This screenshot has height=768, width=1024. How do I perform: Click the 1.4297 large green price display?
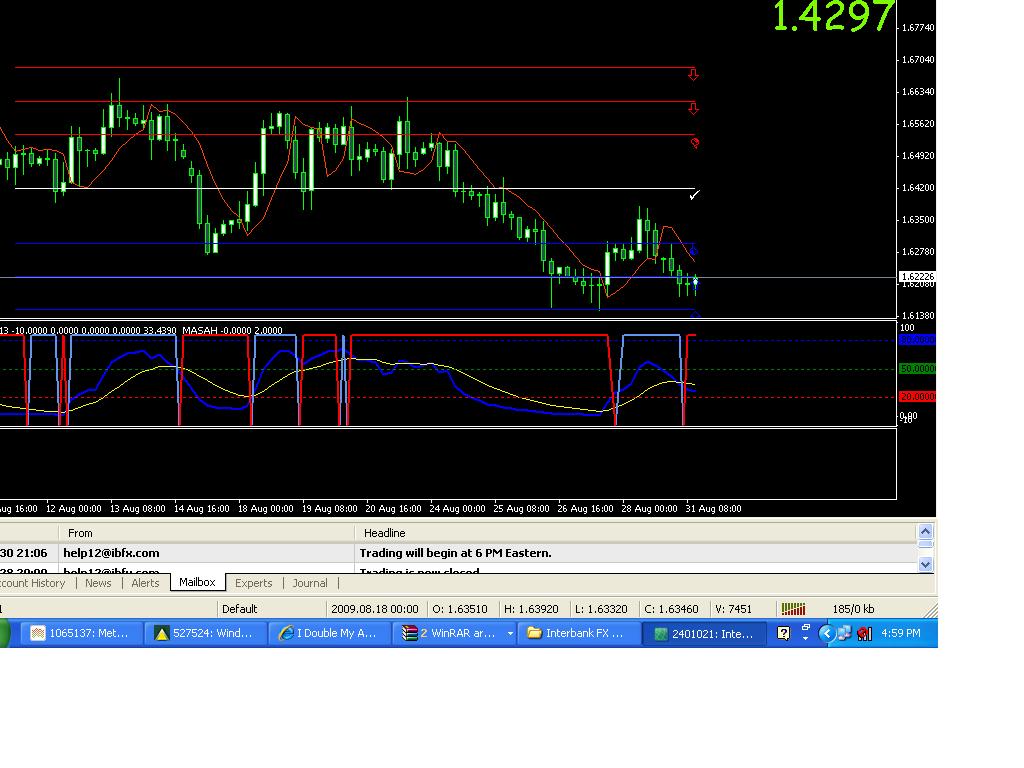pos(833,16)
